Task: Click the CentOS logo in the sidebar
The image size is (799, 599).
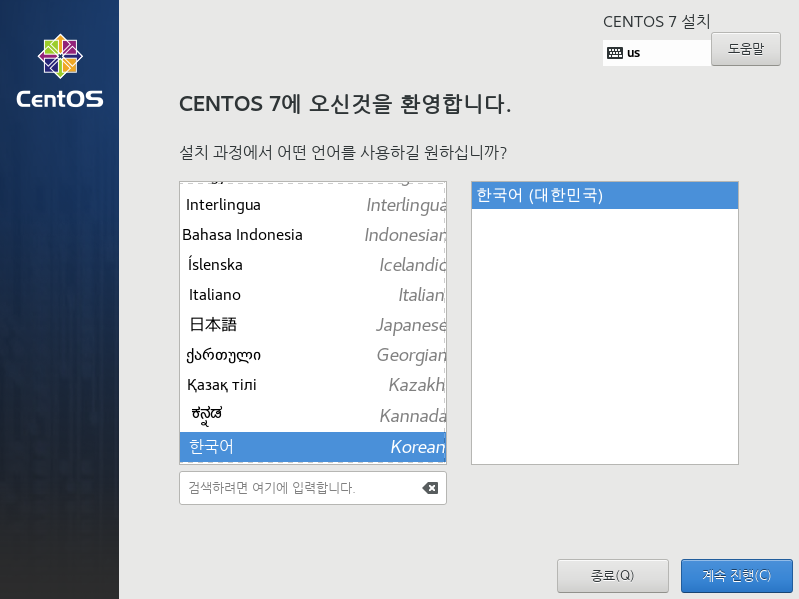Action: point(60,71)
